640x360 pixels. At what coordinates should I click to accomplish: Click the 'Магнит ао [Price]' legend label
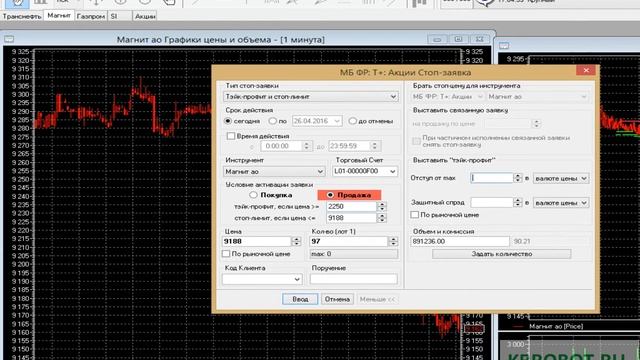coord(556,326)
